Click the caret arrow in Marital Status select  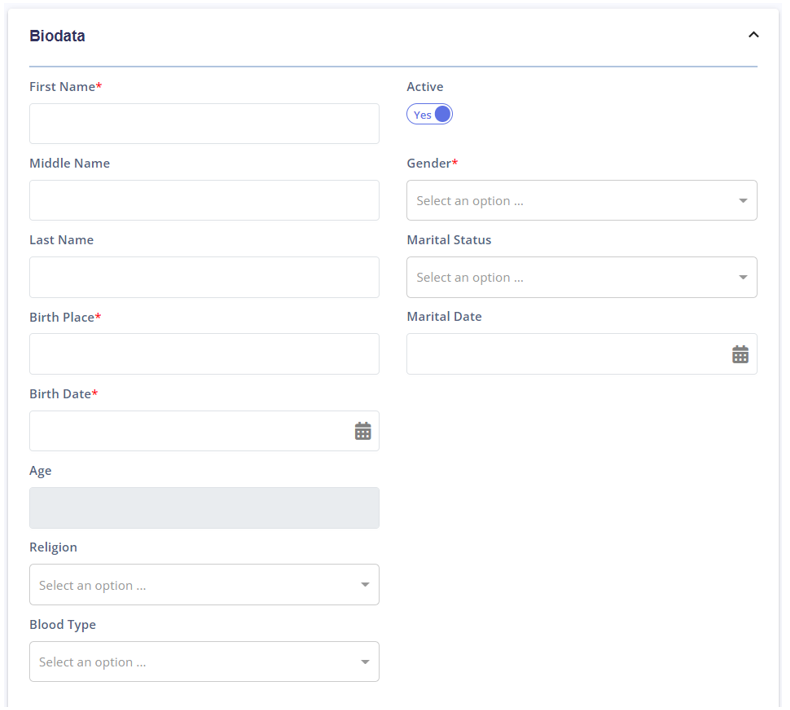743,277
